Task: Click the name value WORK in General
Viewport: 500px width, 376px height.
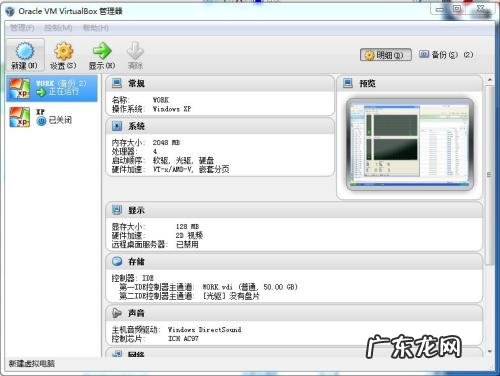Action: click(x=161, y=100)
